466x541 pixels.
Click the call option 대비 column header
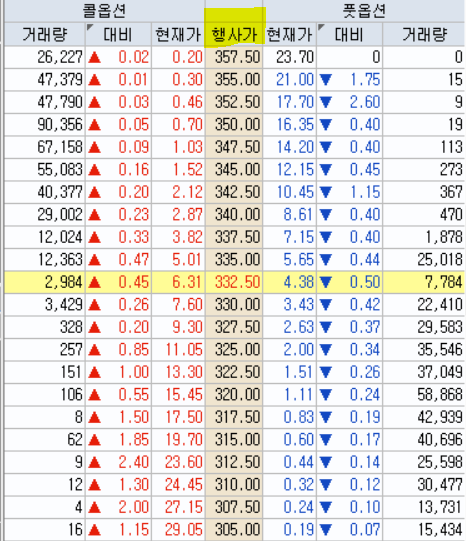tap(118, 34)
